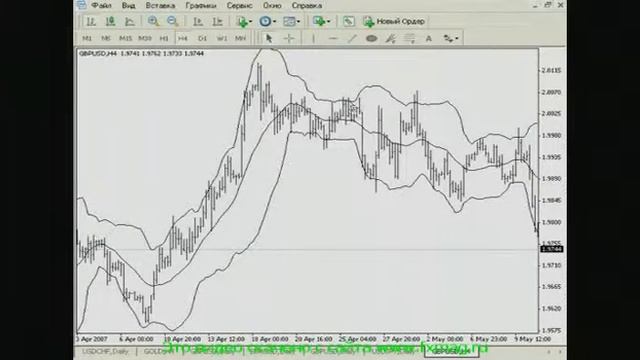This screenshot has width=640, height=360.
Task: Open the Файл menu
Action: click(x=101, y=6)
